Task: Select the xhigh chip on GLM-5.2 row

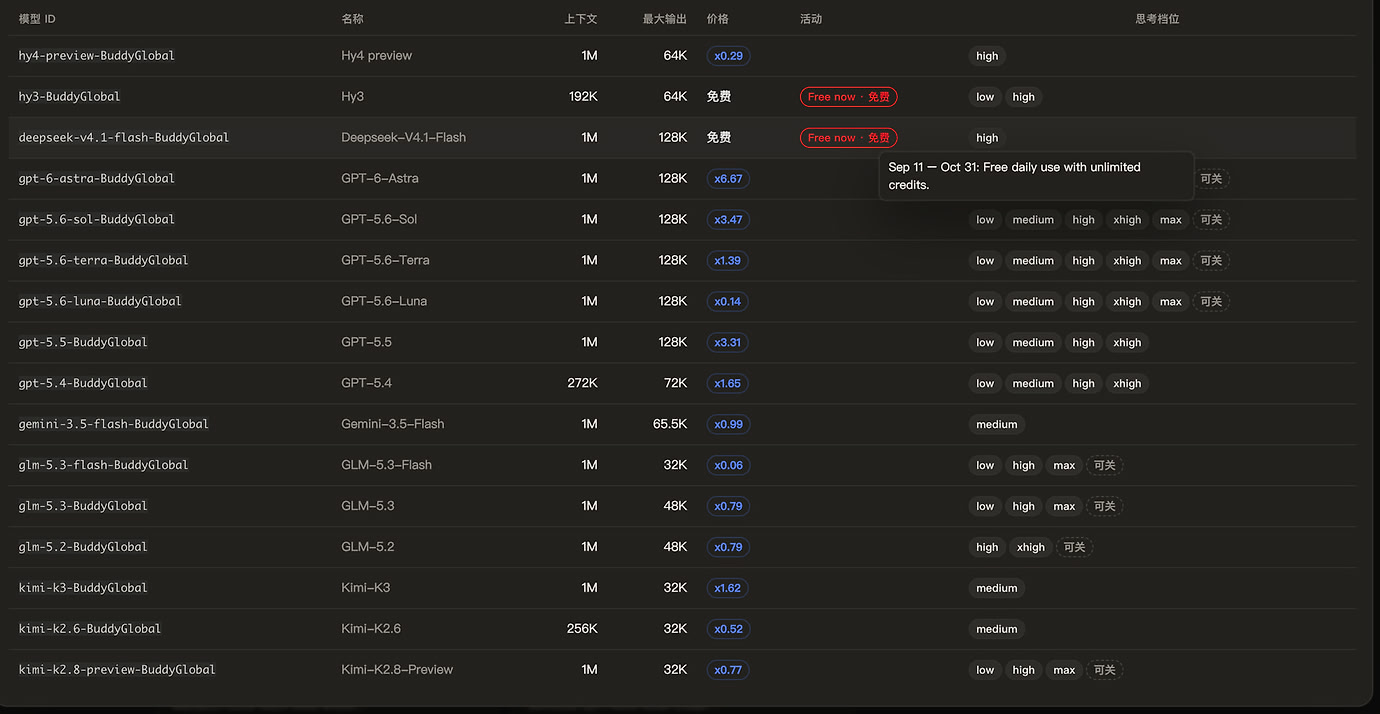Action: tap(1030, 547)
